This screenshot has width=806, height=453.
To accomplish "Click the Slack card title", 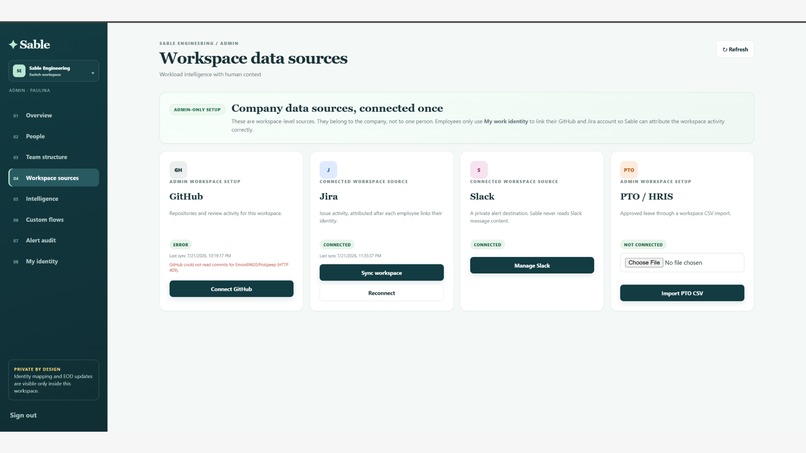I will (x=482, y=196).
